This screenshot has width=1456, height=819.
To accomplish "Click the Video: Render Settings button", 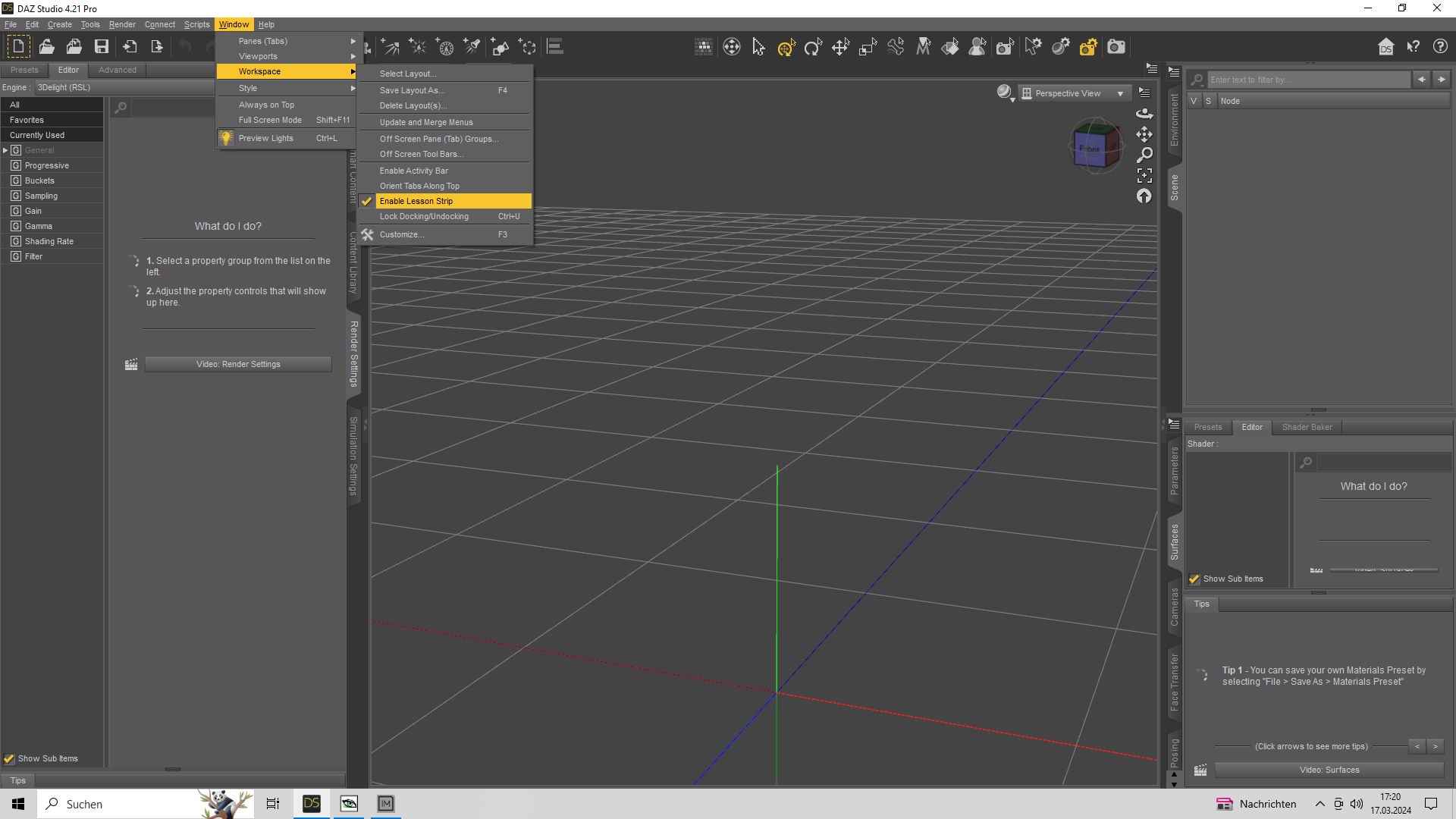I will pos(238,365).
